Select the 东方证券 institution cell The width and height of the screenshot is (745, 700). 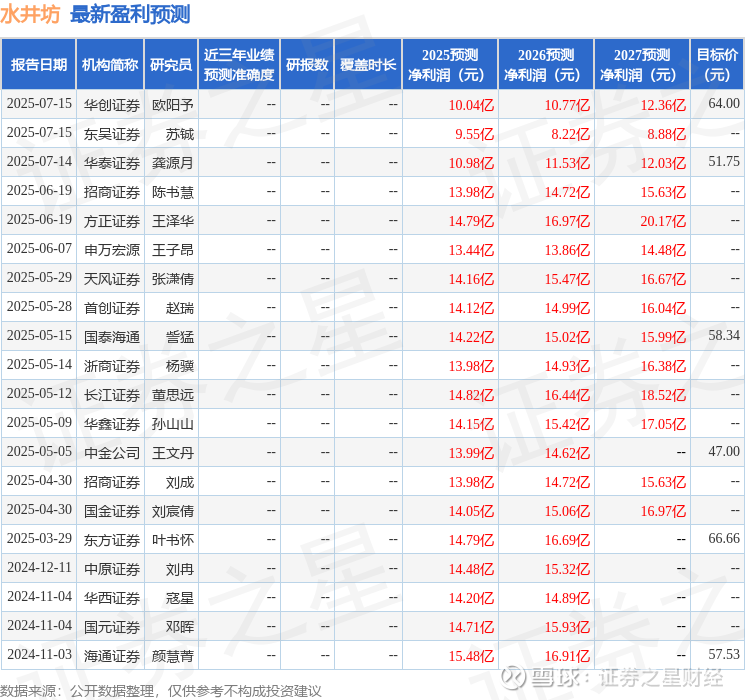(x=112, y=540)
